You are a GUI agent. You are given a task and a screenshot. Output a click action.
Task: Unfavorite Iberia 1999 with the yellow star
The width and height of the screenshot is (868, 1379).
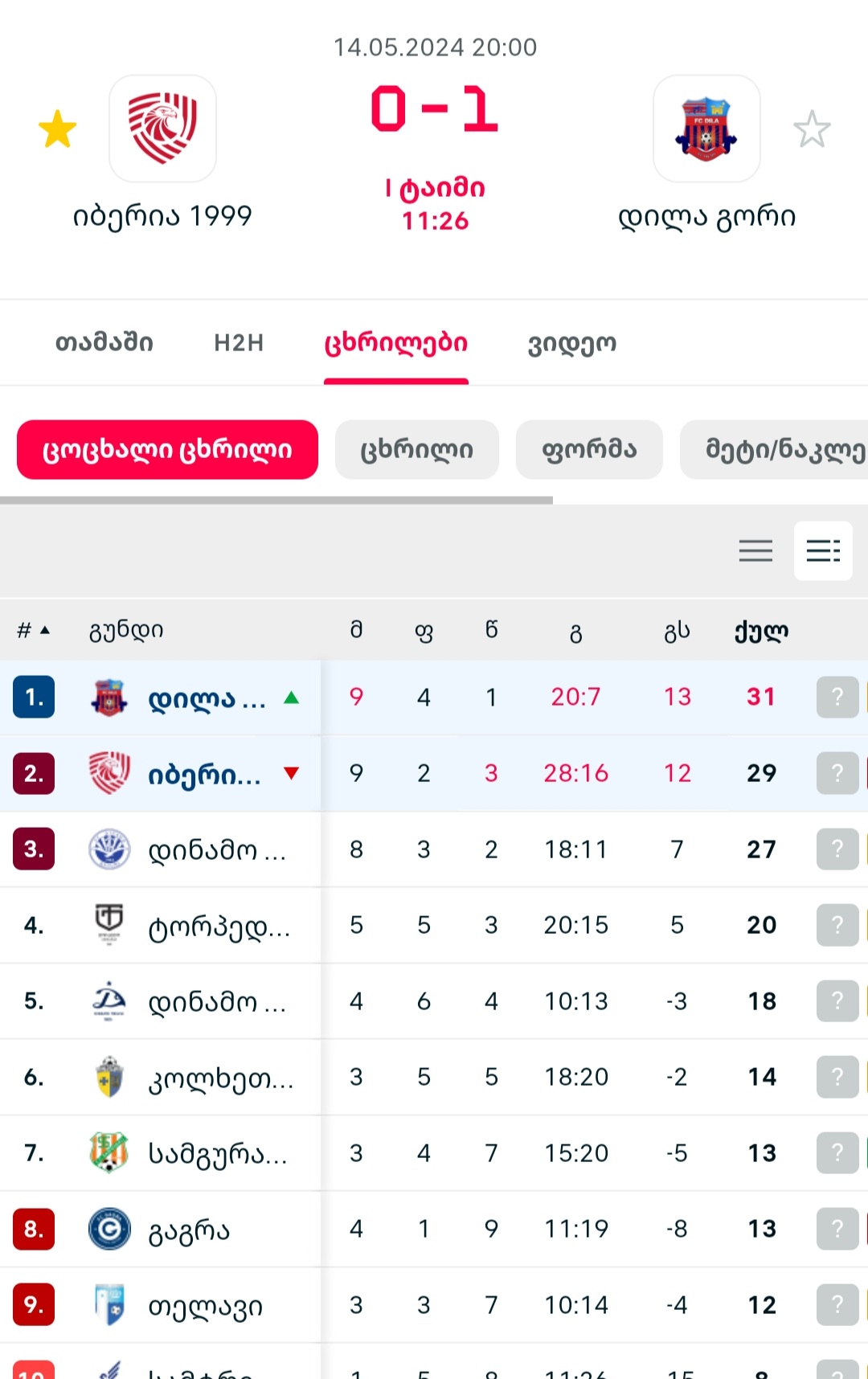[58, 129]
